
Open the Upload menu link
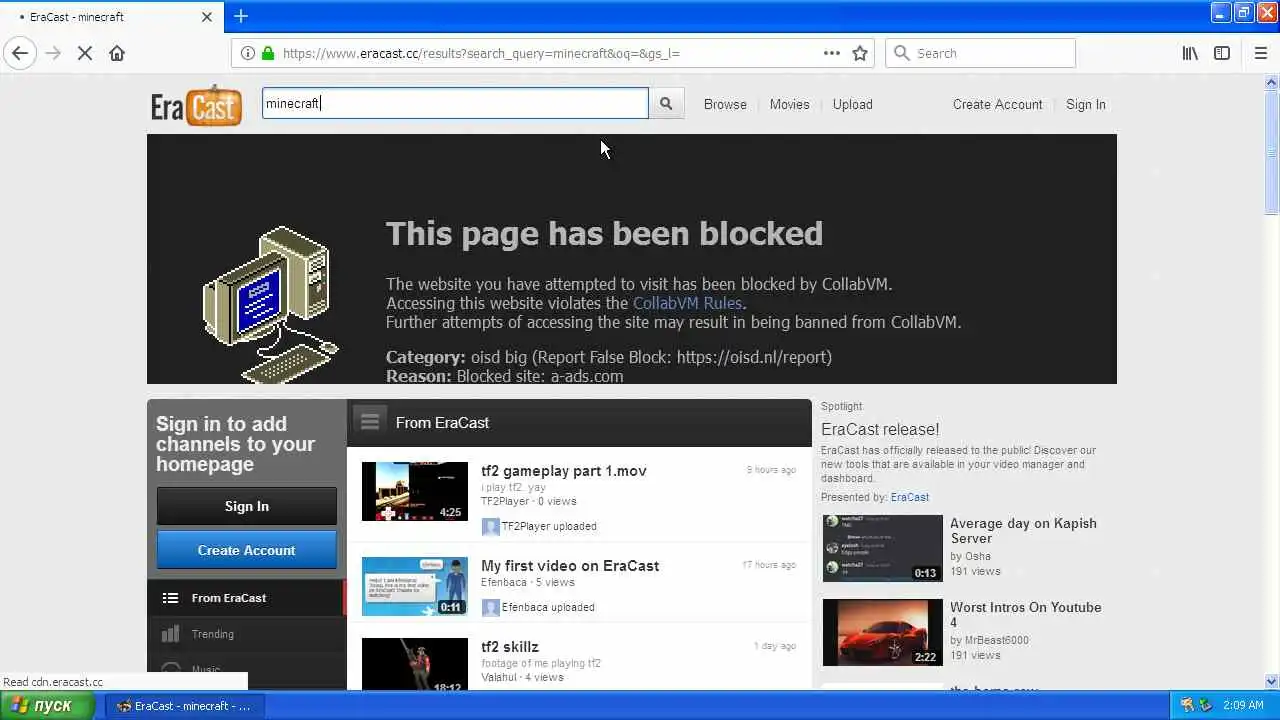coord(852,104)
